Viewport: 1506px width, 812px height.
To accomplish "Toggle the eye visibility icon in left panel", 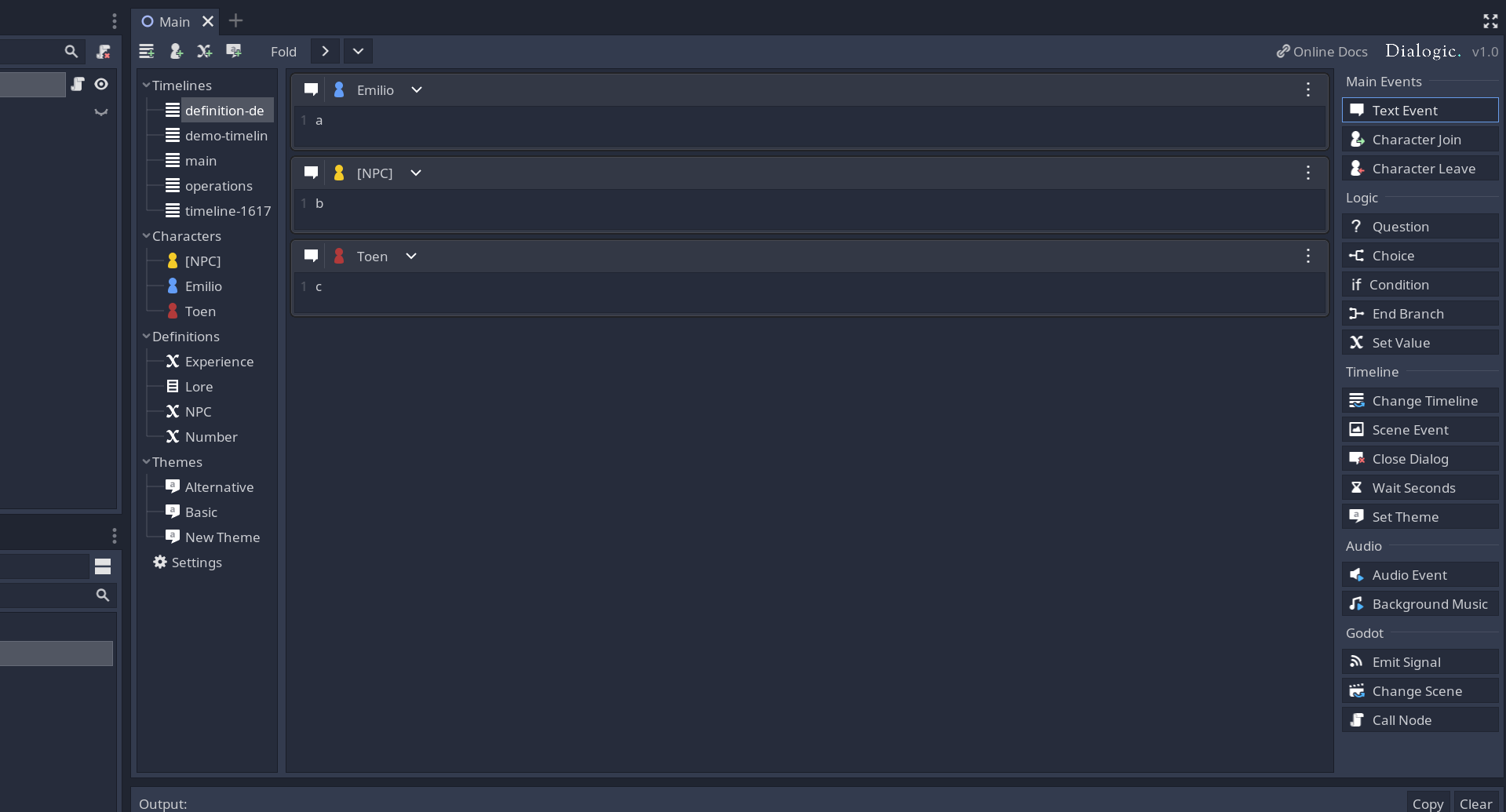I will (101, 84).
